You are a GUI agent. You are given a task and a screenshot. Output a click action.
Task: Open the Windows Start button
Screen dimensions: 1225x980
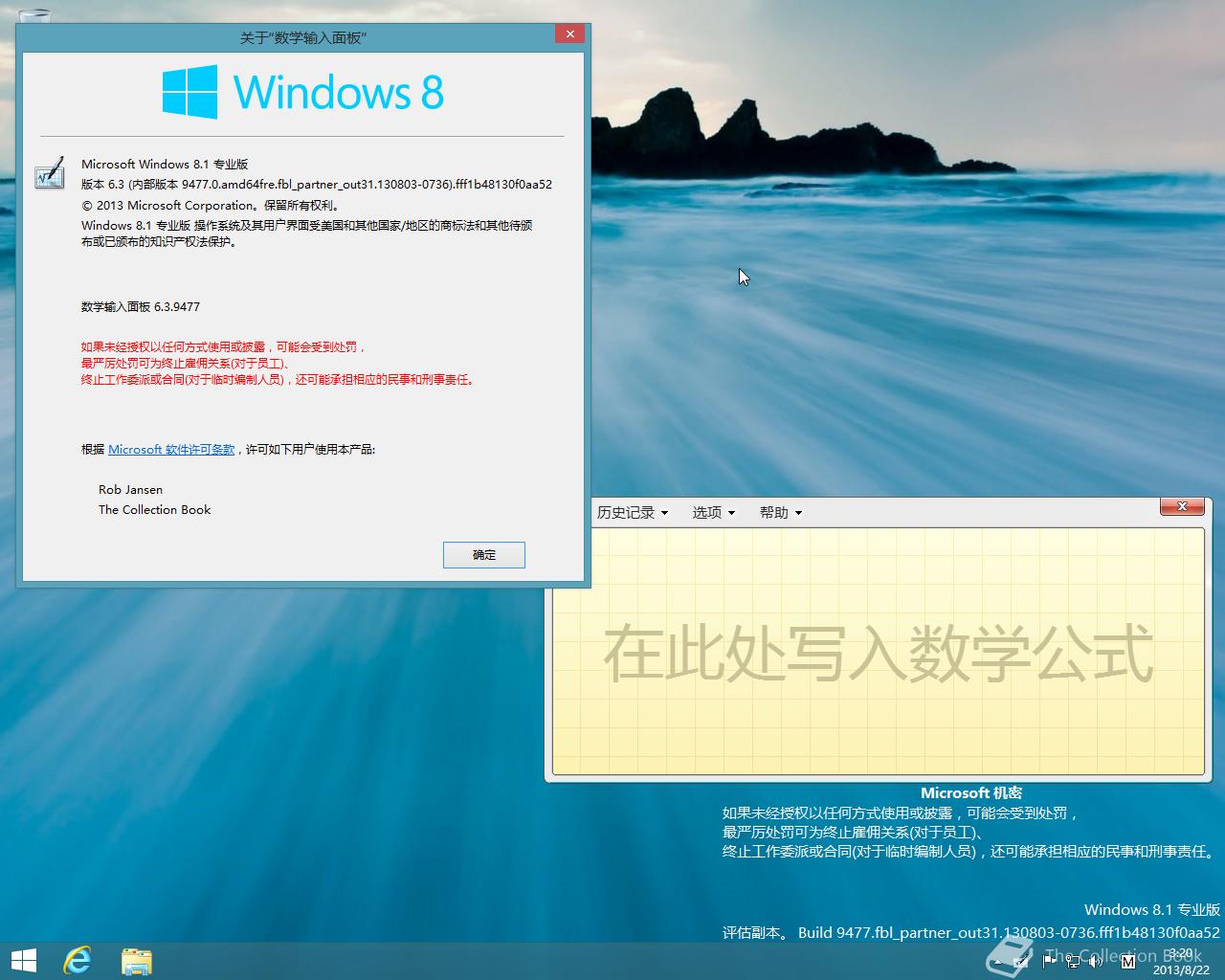click(23, 961)
